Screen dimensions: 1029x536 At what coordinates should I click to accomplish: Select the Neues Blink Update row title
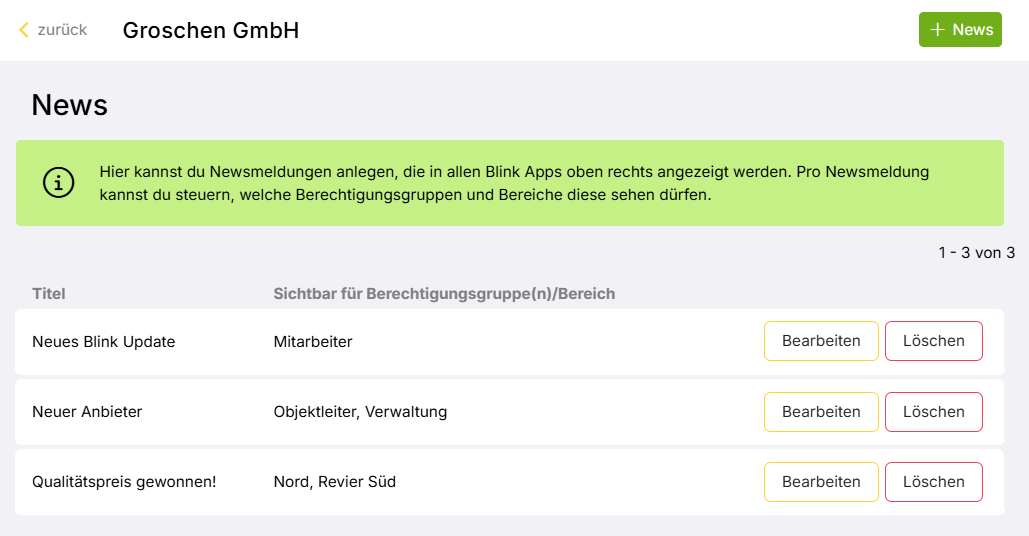click(103, 342)
